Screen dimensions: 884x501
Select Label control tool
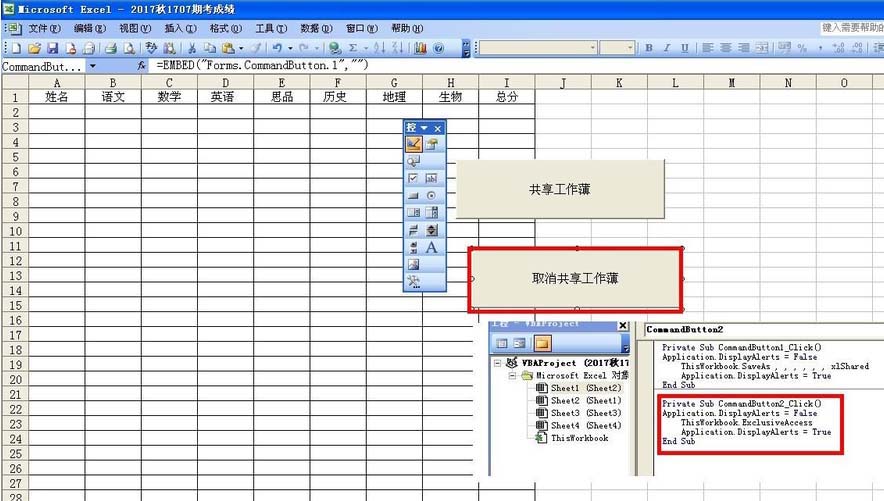point(431,247)
